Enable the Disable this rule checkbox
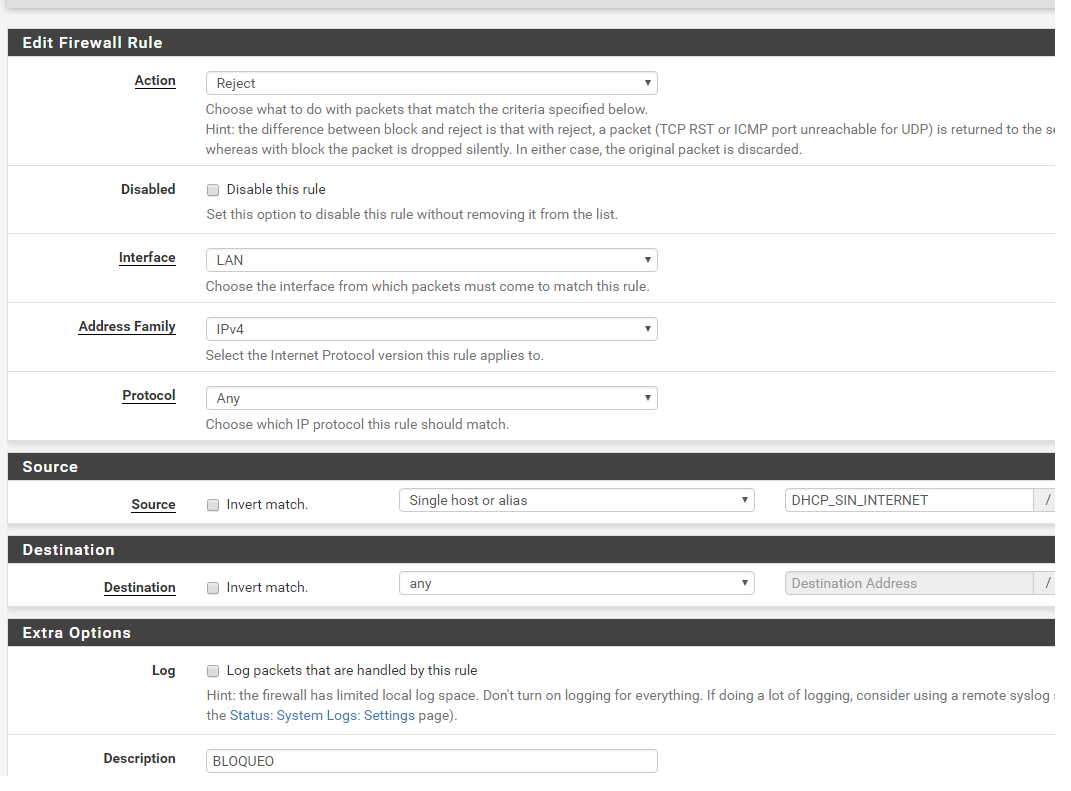 [213, 190]
